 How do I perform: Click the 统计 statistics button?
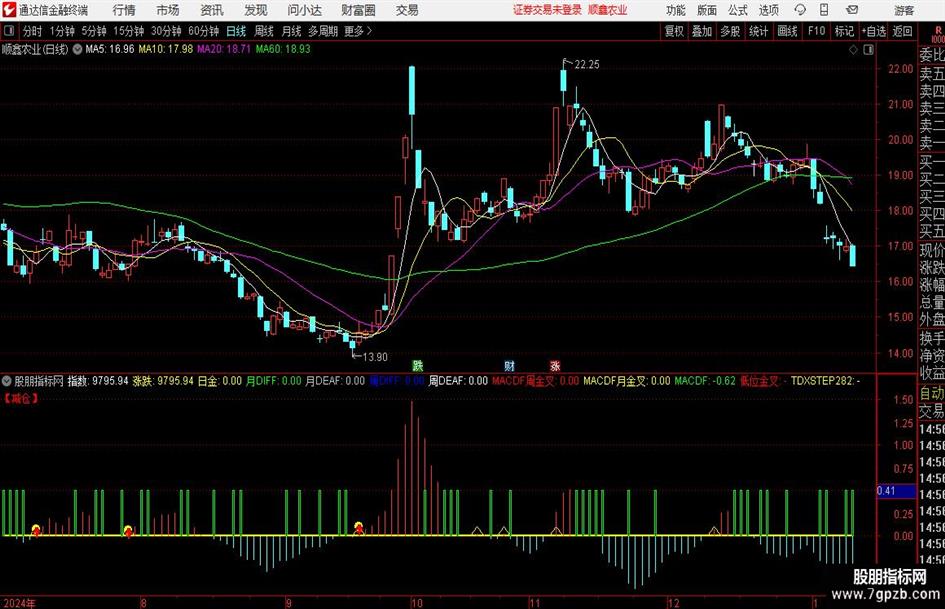pyautogui.click(x=758, y=31)
